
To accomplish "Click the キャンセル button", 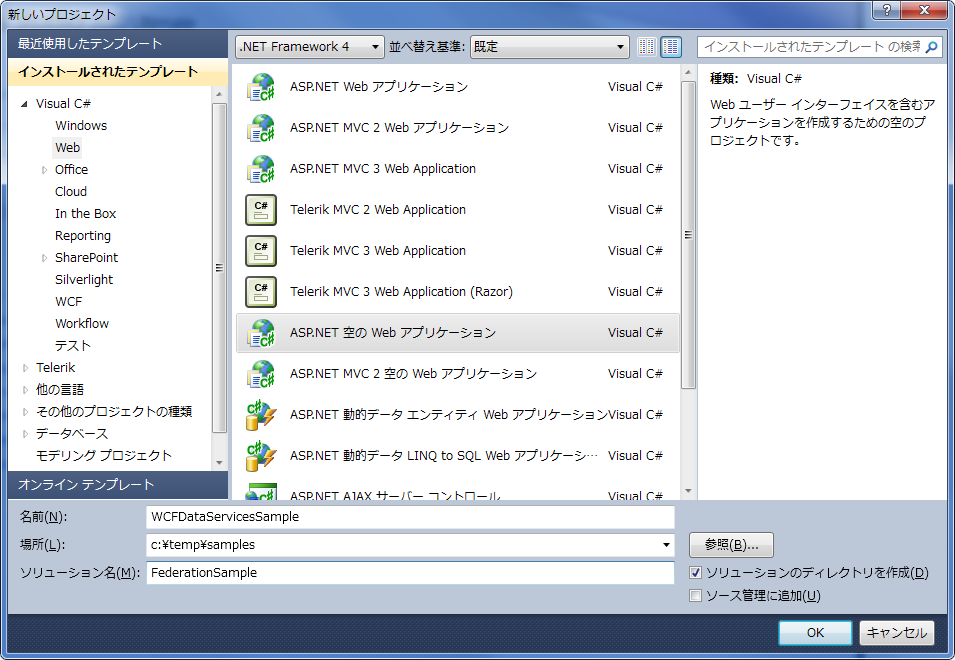I will point(897,633).
